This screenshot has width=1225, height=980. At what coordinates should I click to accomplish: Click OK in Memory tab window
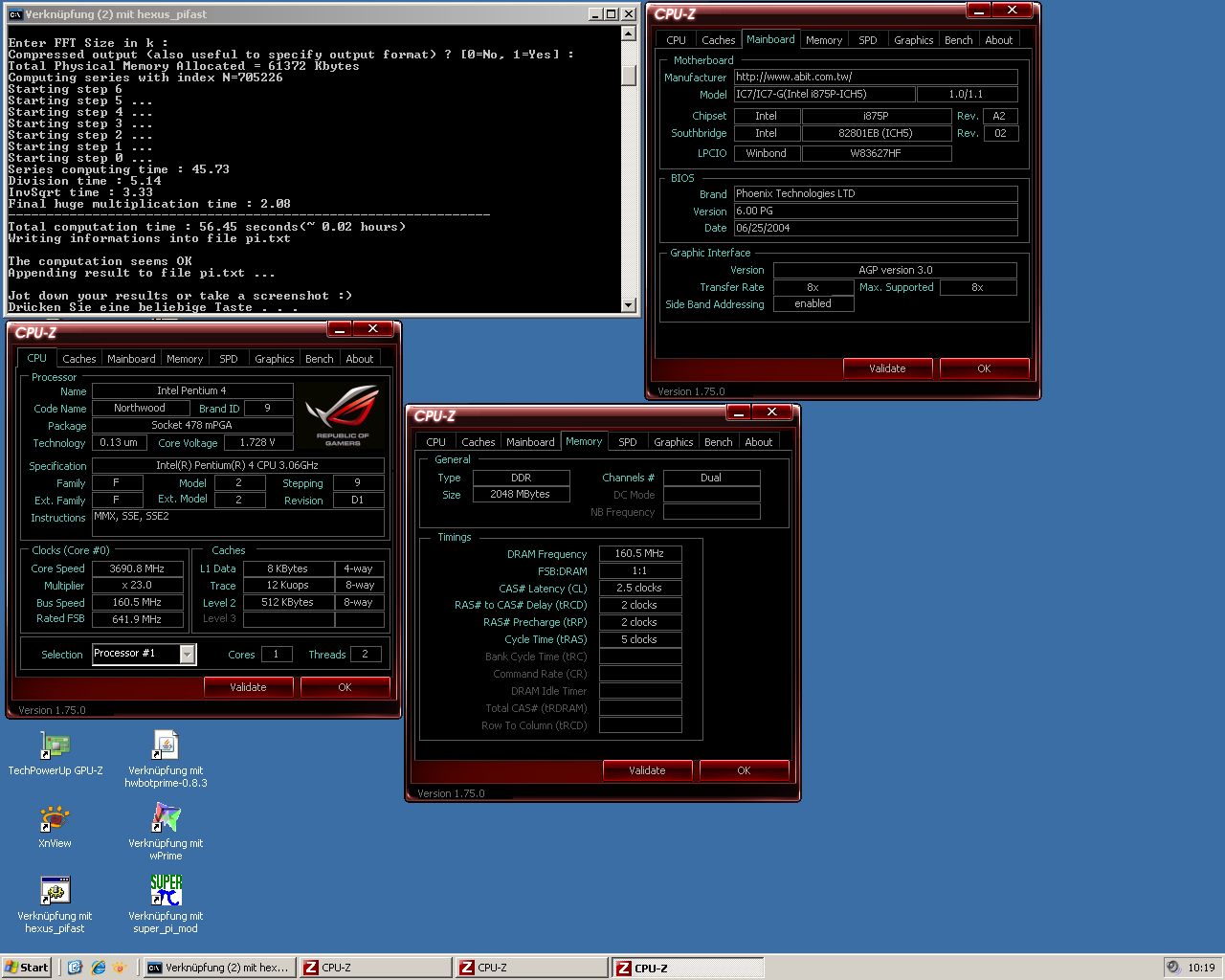[744, 770]
